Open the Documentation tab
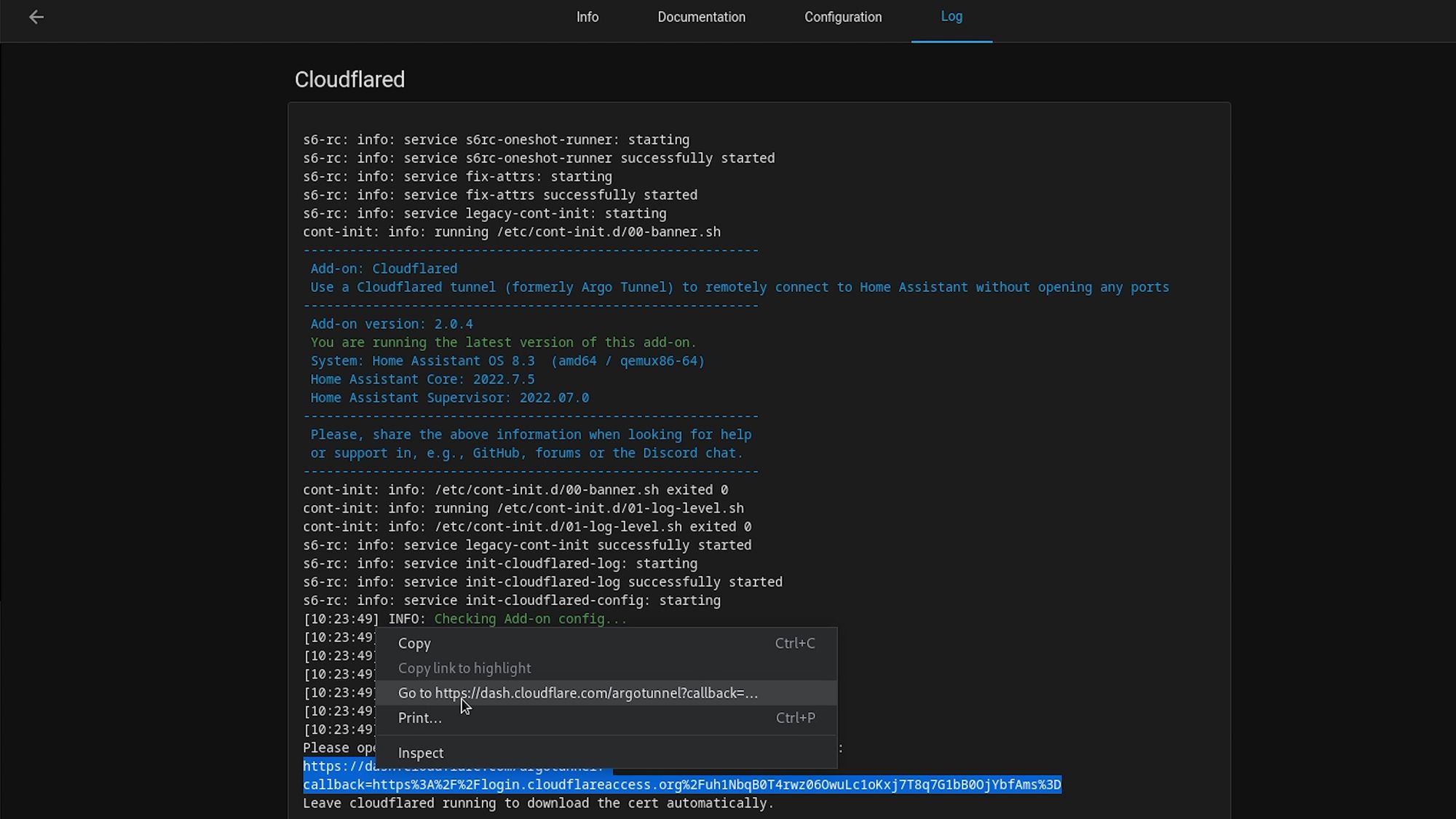 (701, 17)
